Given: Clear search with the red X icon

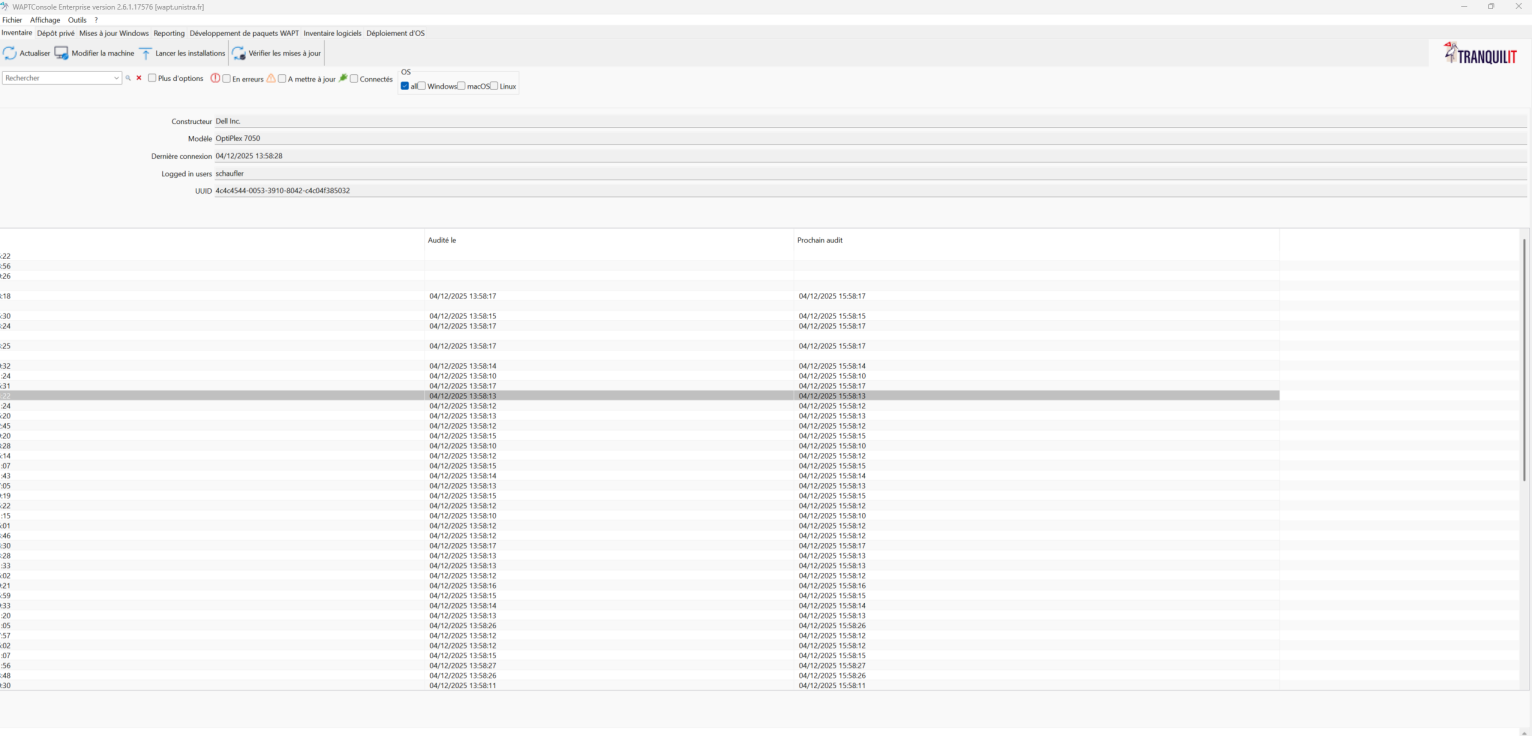Looking at the screenshot, I should [139, 78].
